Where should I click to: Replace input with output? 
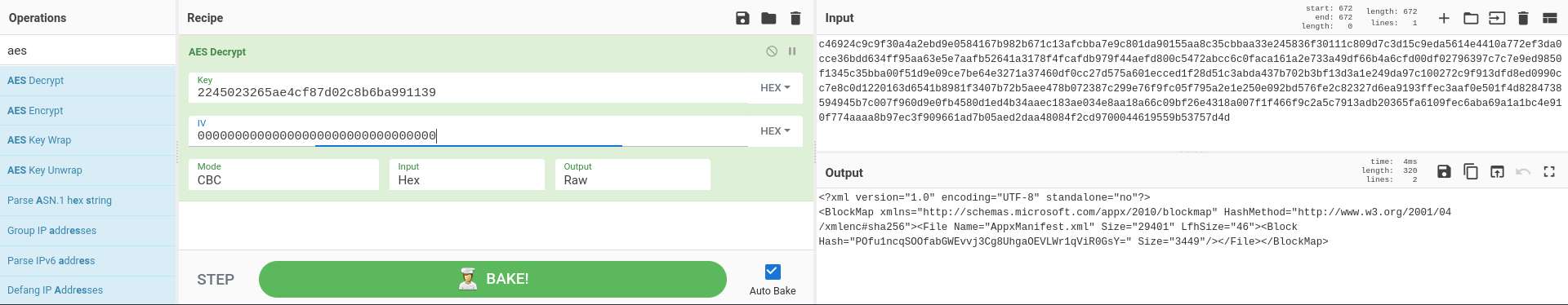point(1497,172)
